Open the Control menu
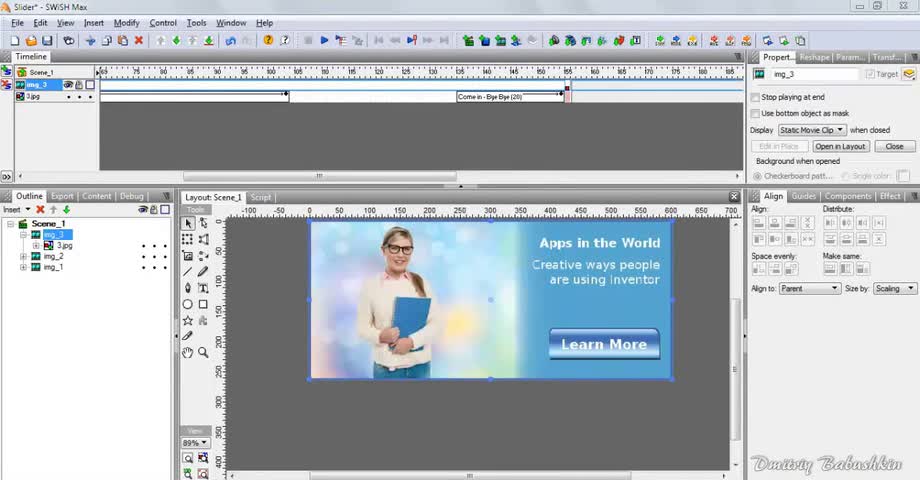The height and width of the screenshot is (480, 920). (x=163, y=23)
